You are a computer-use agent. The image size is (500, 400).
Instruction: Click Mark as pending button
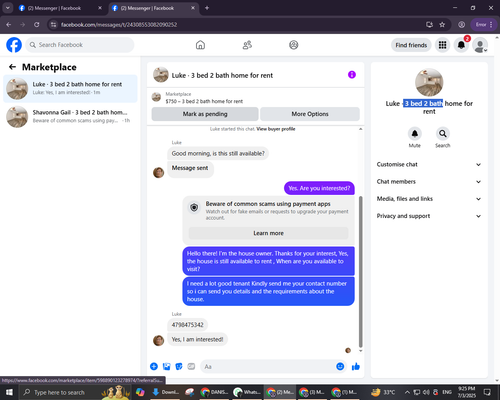(x=205, y=114)
